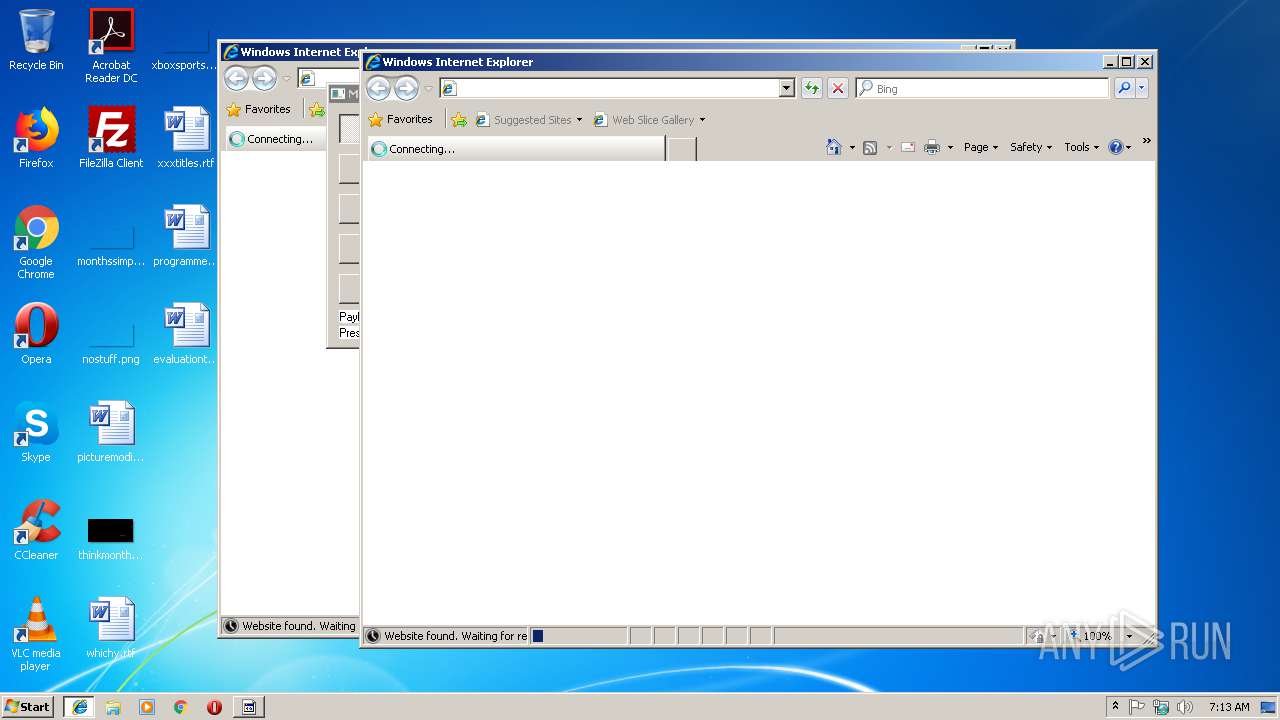Open search provider dropdown arrow
The width and height of the screenshot is (1280, 720).
[x=1141, y=88]
